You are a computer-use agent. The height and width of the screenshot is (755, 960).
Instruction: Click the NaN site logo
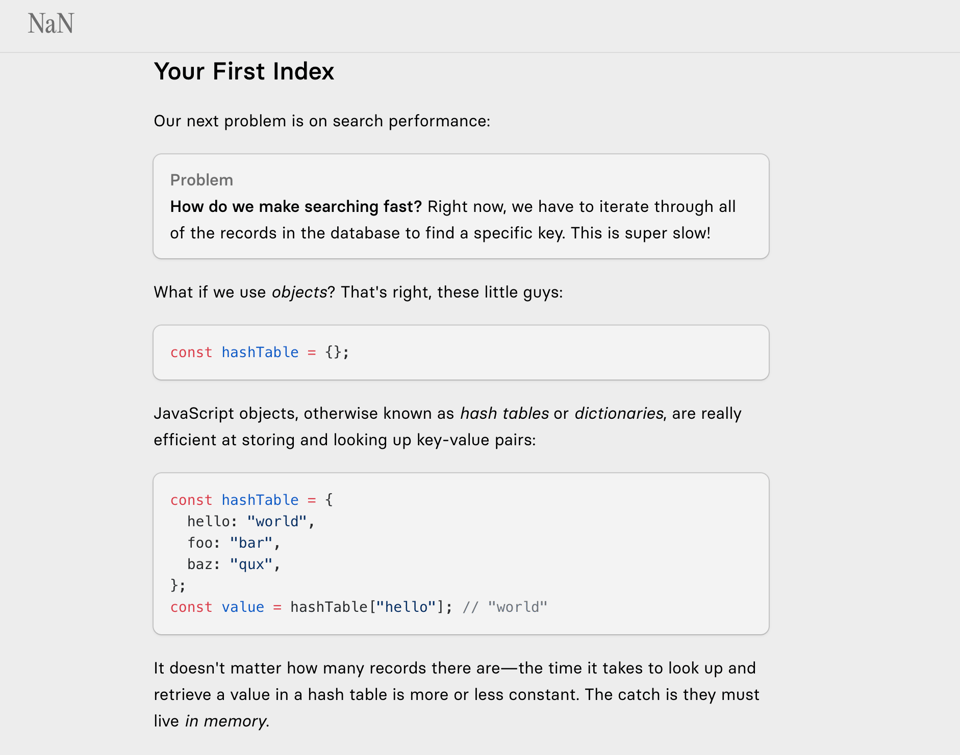pyautogui.click(x=51, y=24)
